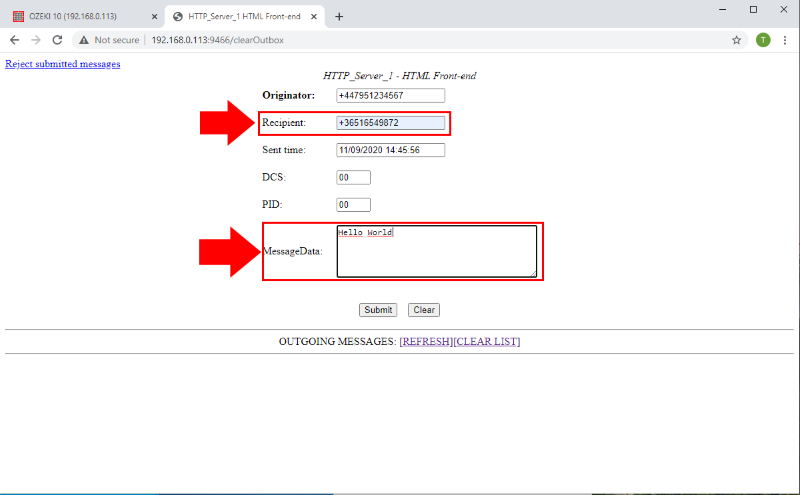The image size is (800, 495).
Task: Click the Clear button
Action: click(423, 310)
